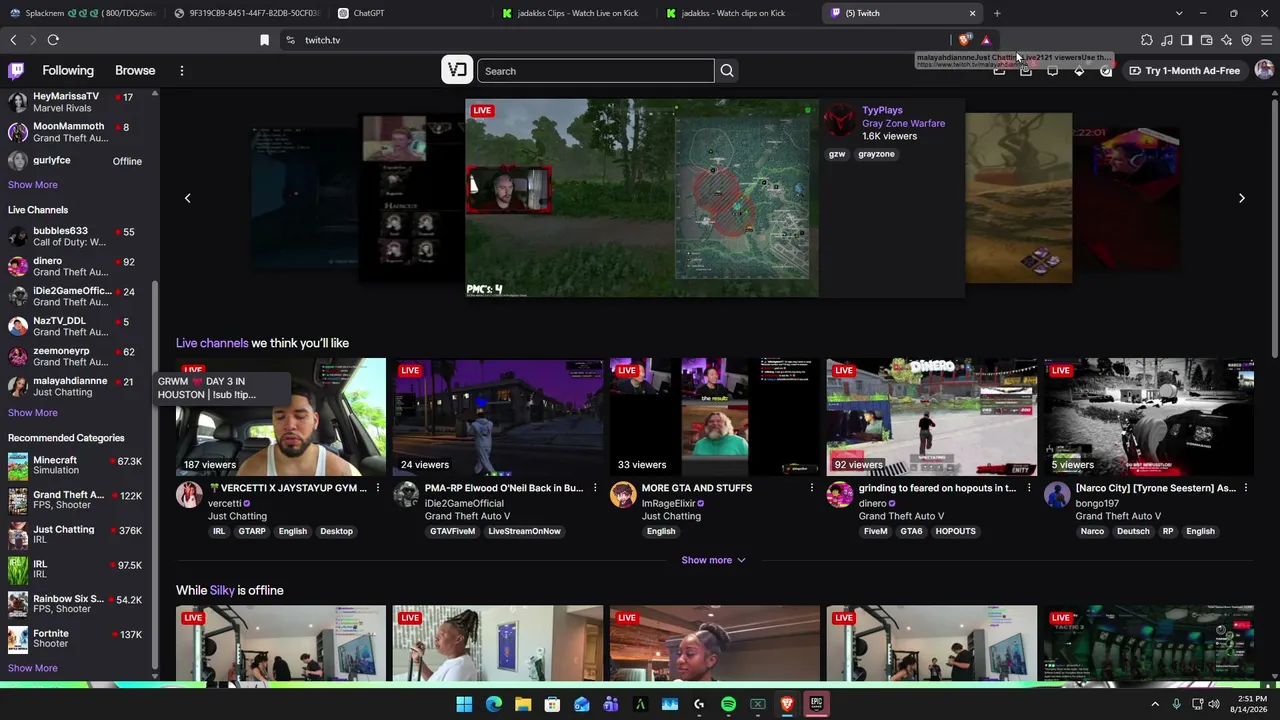This screenshot has width=1280, height=720.
Task: Open a new browser tab
Action: click(997, 13)
